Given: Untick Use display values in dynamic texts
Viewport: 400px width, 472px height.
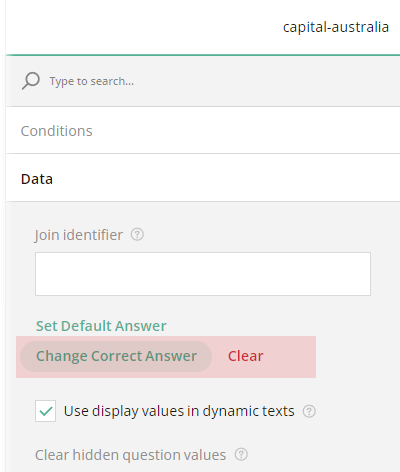Looking at the screenshot, I should tap(45, 411).
